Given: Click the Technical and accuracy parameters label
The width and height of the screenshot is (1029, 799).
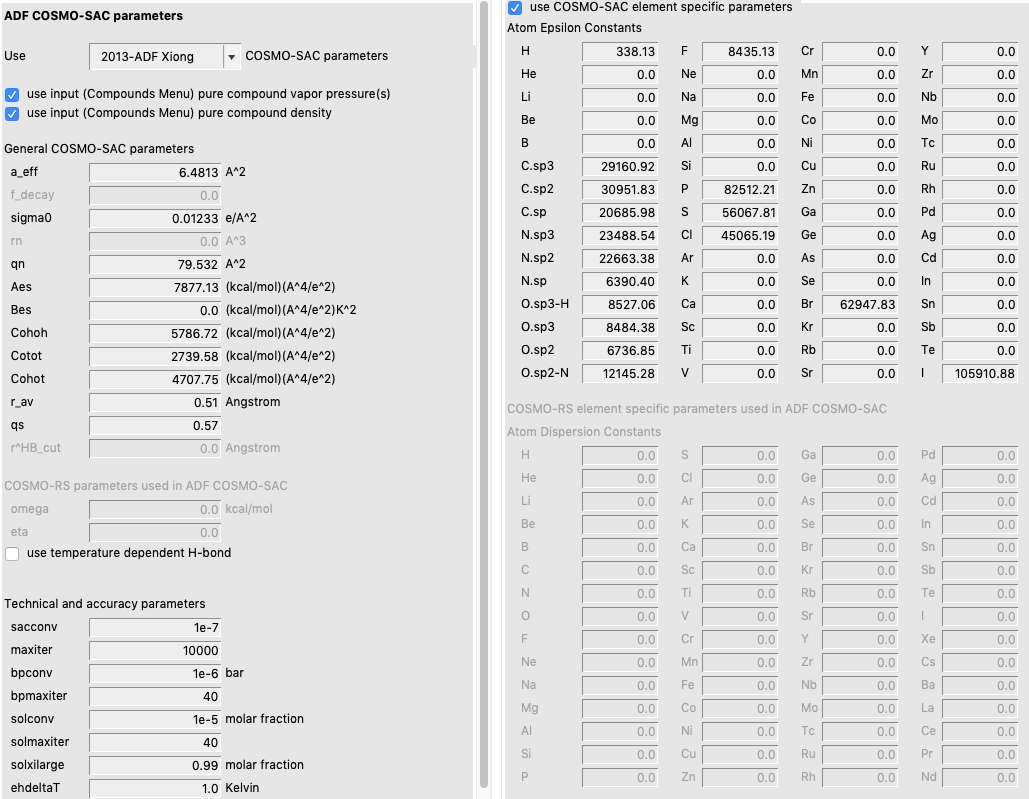Looking at the screenshot, I should point(105,604).
